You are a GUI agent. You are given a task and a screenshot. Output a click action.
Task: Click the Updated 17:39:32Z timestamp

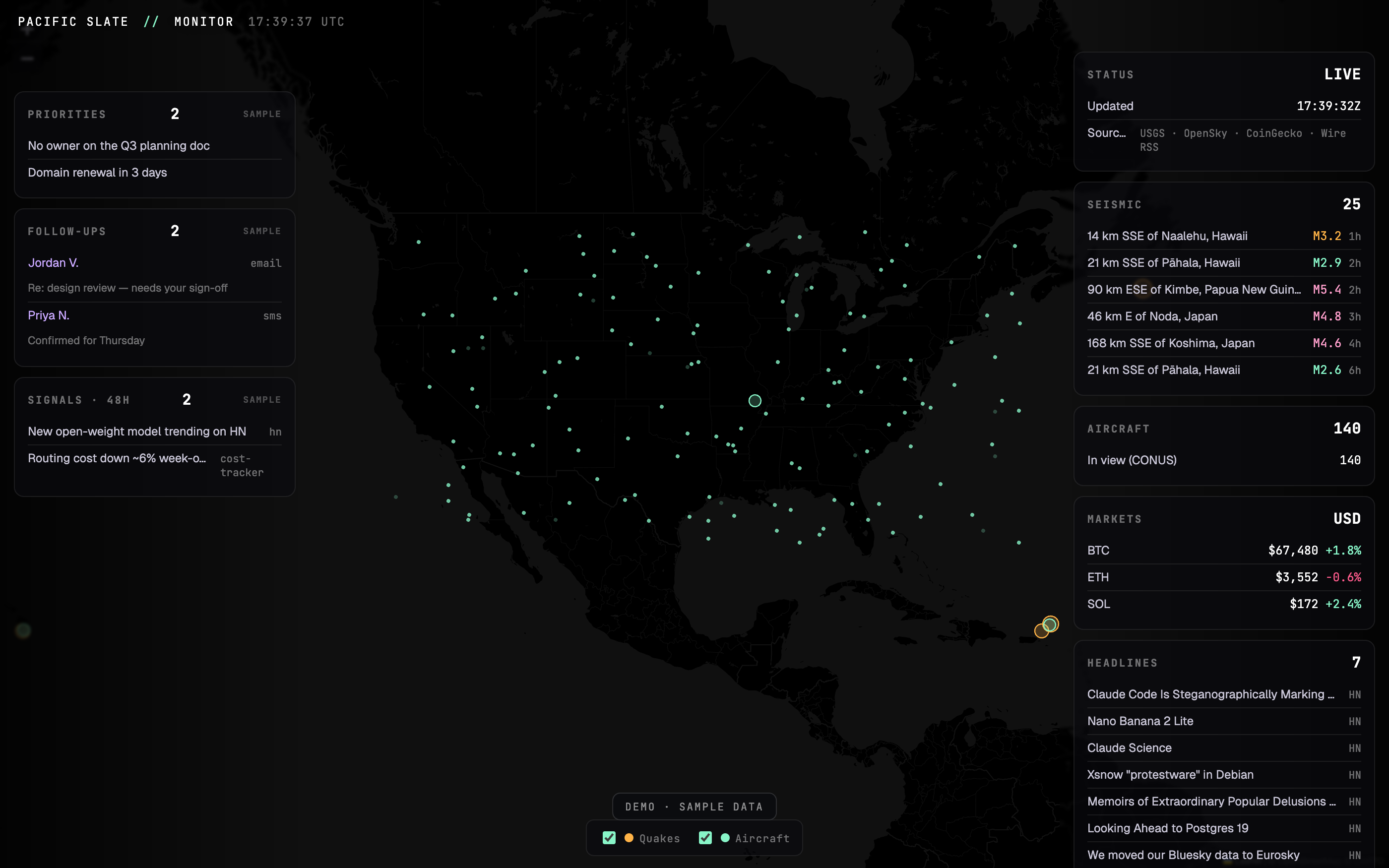(x=1328, y=106)
